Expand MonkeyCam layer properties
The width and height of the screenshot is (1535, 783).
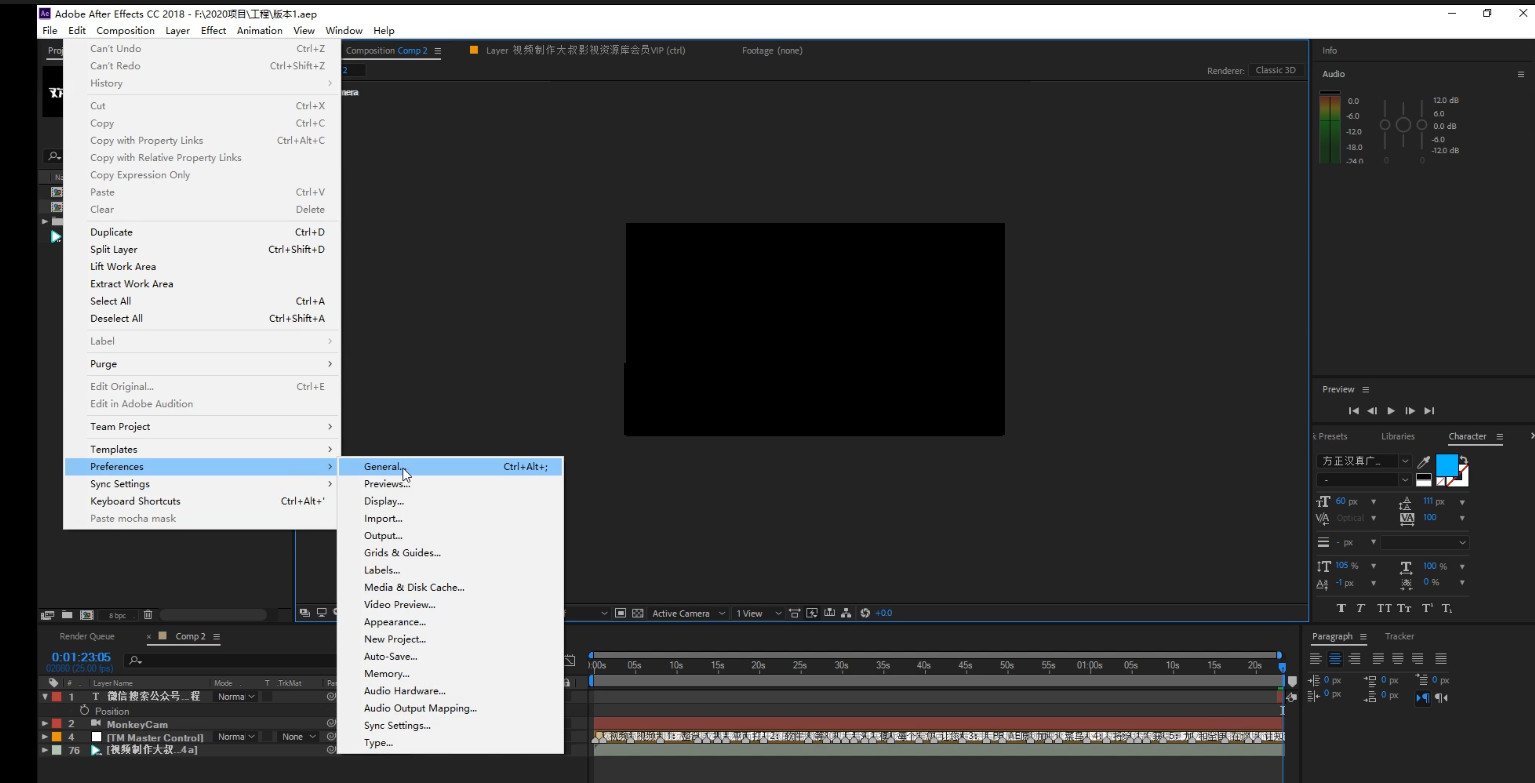45,723
